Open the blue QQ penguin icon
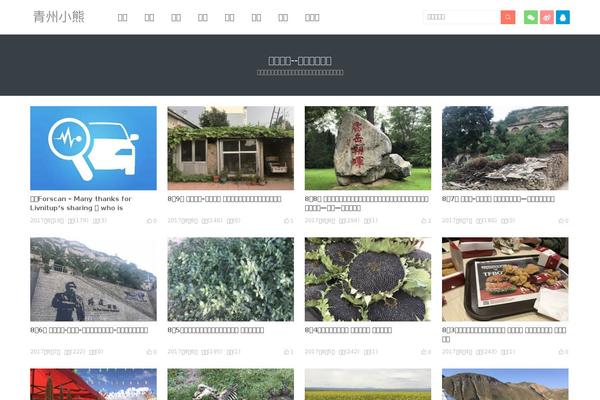Viewport: 600px width, 400px height. click(x=562, y=17)
